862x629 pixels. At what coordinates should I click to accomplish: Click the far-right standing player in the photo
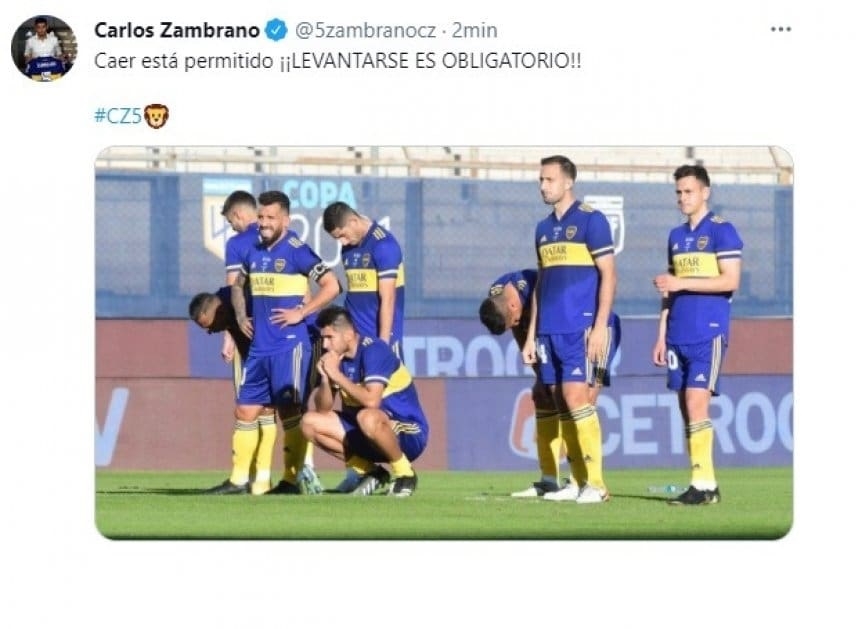696,334
